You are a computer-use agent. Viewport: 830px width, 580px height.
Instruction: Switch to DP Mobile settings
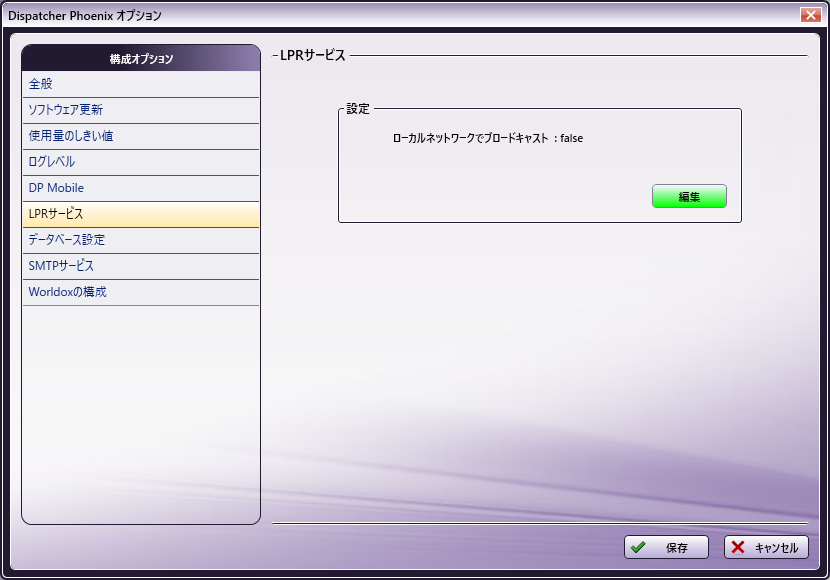(x=57, y=188)
